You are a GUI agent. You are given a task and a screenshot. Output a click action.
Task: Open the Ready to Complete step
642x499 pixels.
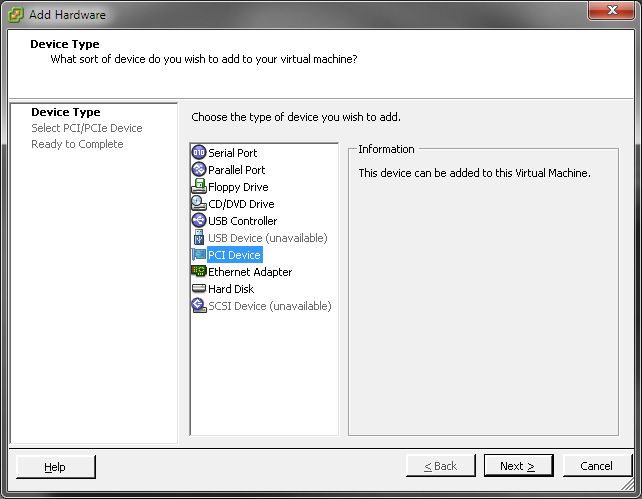pyautogui.click(x=77, y=144)
